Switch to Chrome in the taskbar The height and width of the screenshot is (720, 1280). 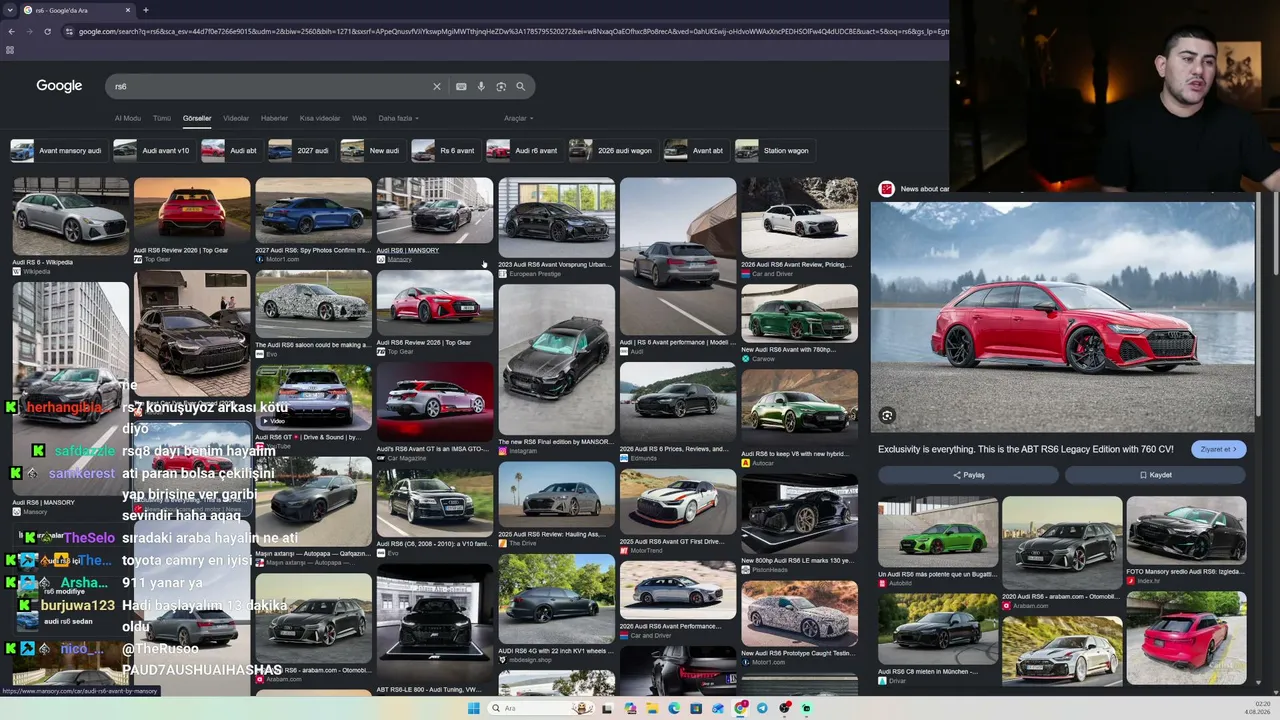(x=740, y=708)
